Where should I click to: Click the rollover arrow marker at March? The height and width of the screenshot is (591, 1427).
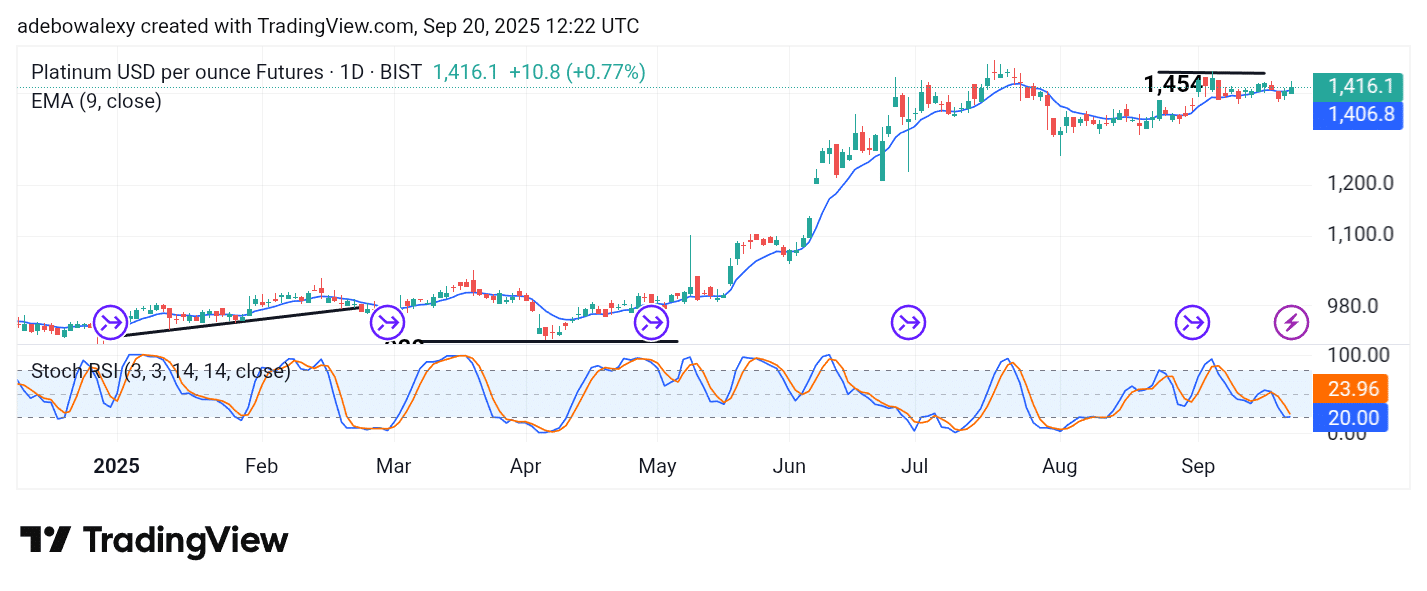(387, 323)
